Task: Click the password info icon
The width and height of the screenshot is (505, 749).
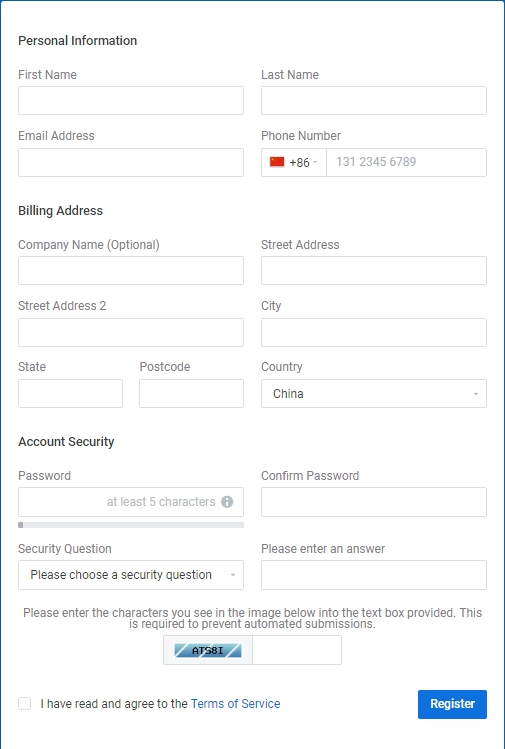Action: [x=227, y=502]
